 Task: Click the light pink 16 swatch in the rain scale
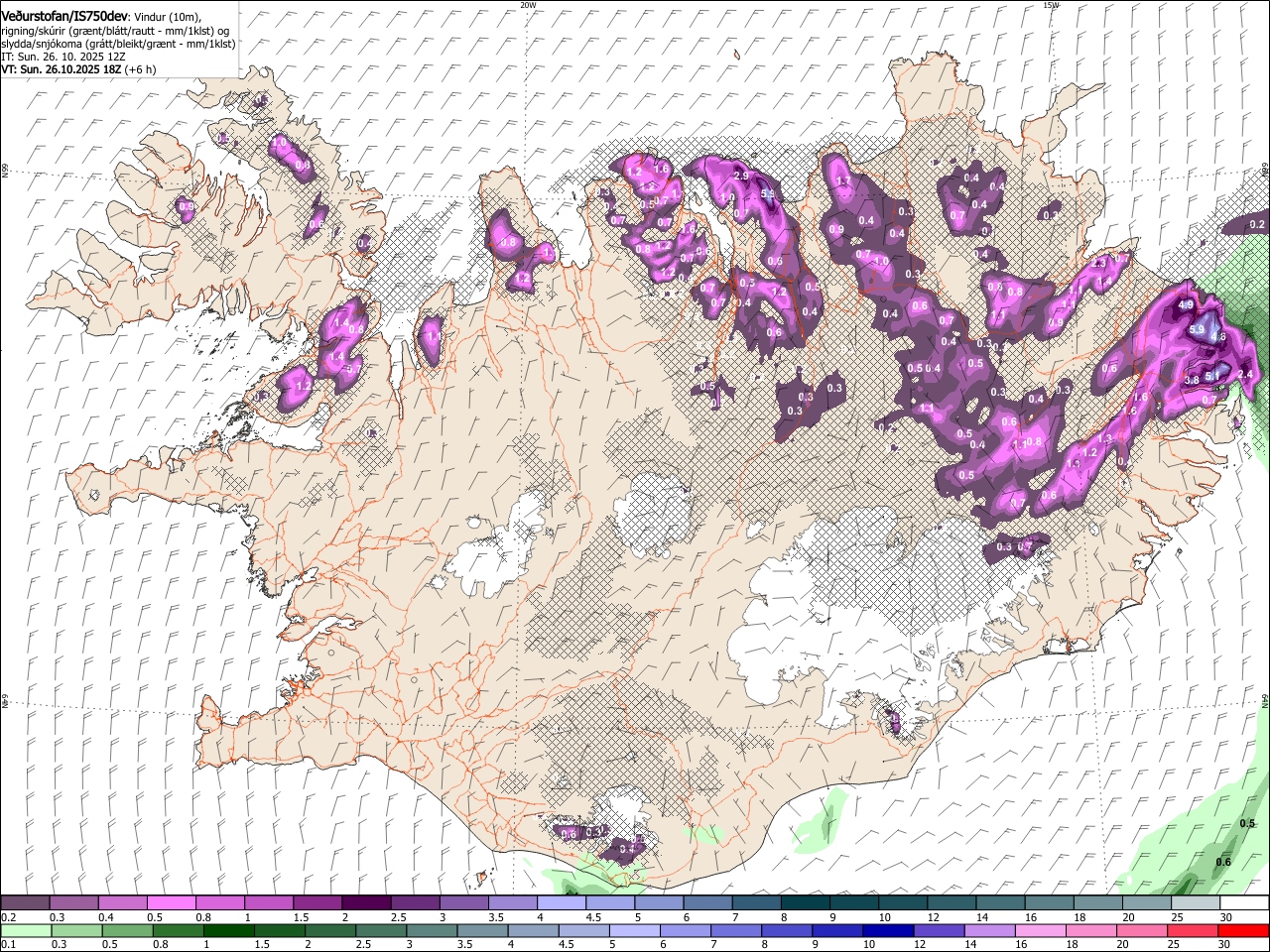tap(1039, 931)
